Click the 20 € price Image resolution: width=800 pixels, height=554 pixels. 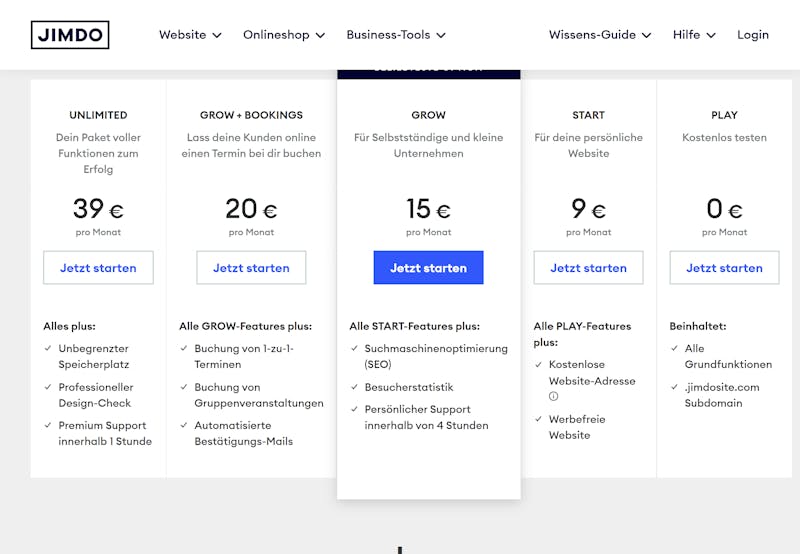(251, 209)
